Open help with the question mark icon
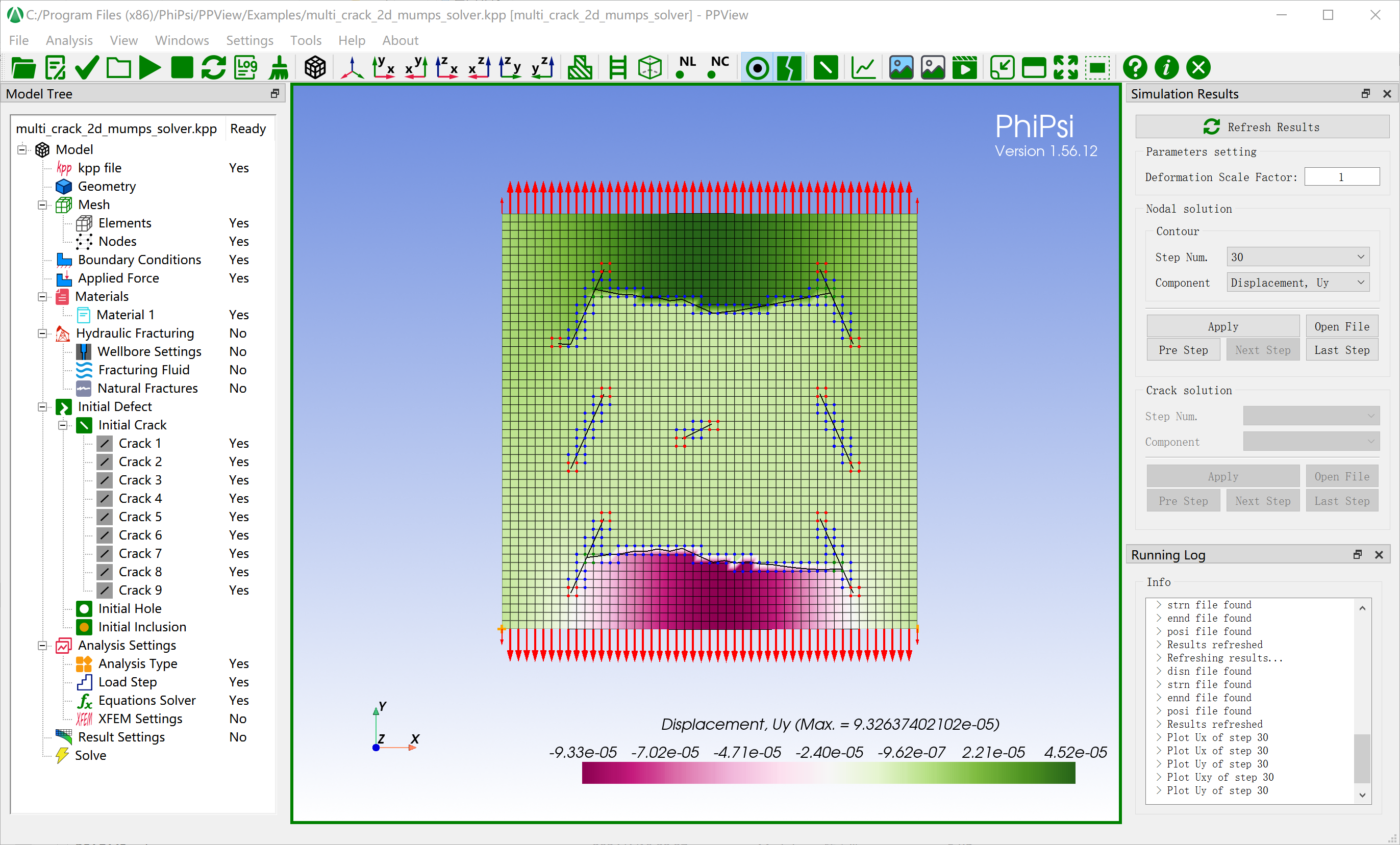1400x845 pixels. point(1135,68)
